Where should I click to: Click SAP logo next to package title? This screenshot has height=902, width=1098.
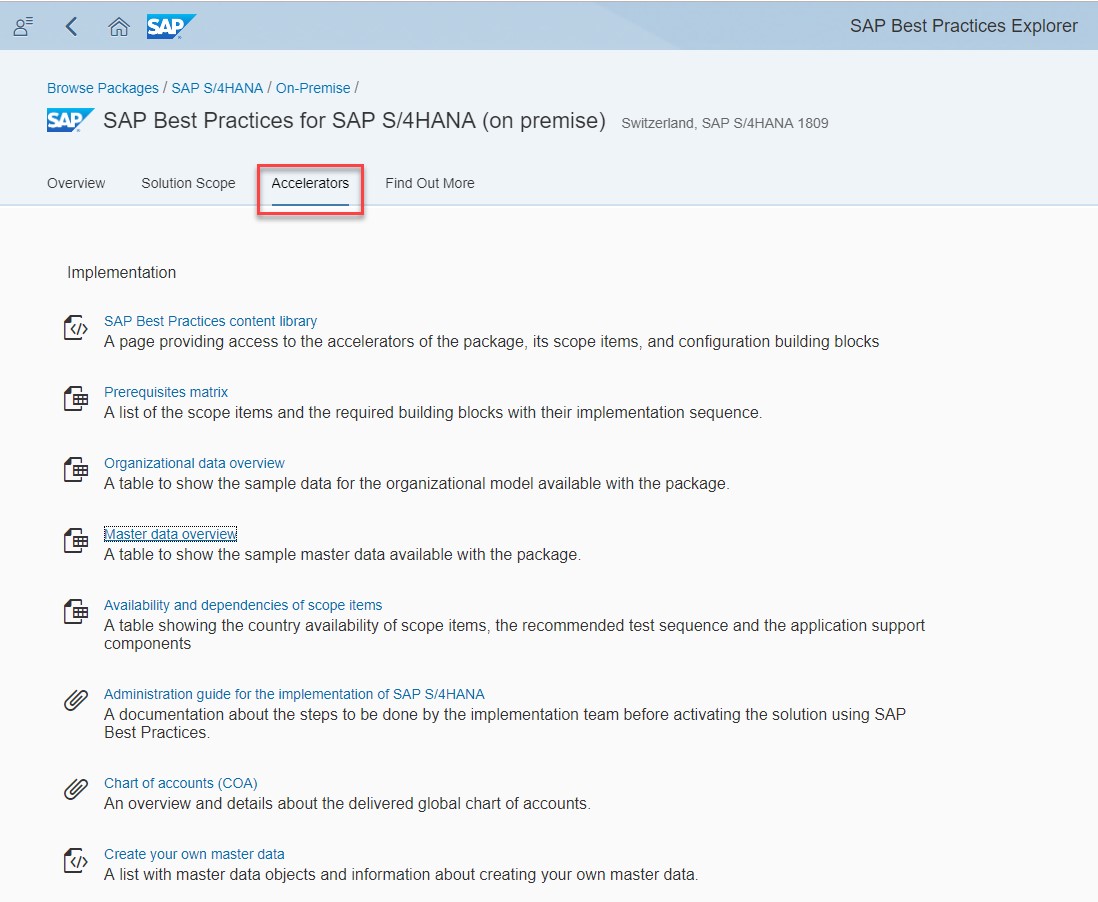70,121
